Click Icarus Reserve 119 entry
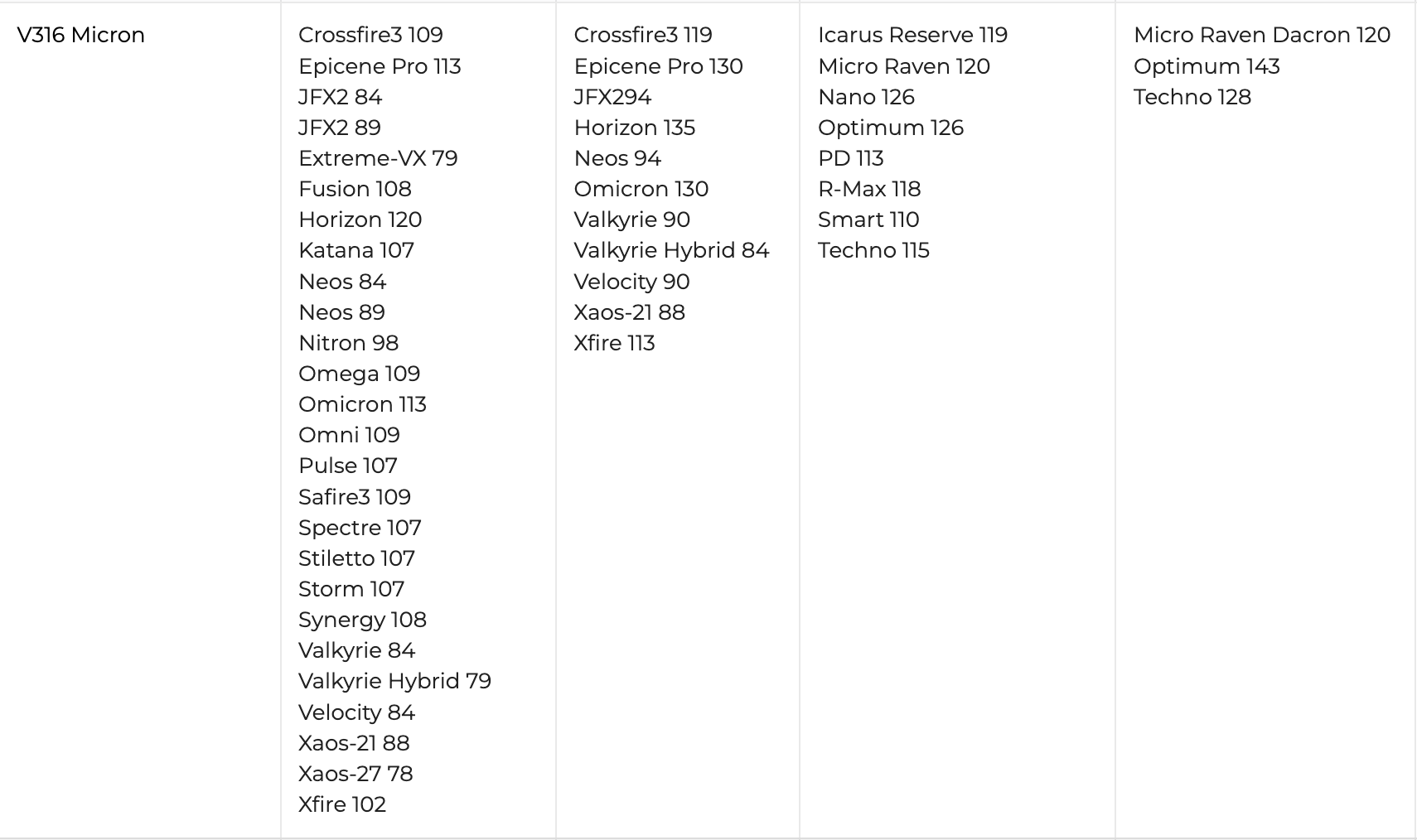Screen dimensions: 1417x840 [x=912, y=35]
